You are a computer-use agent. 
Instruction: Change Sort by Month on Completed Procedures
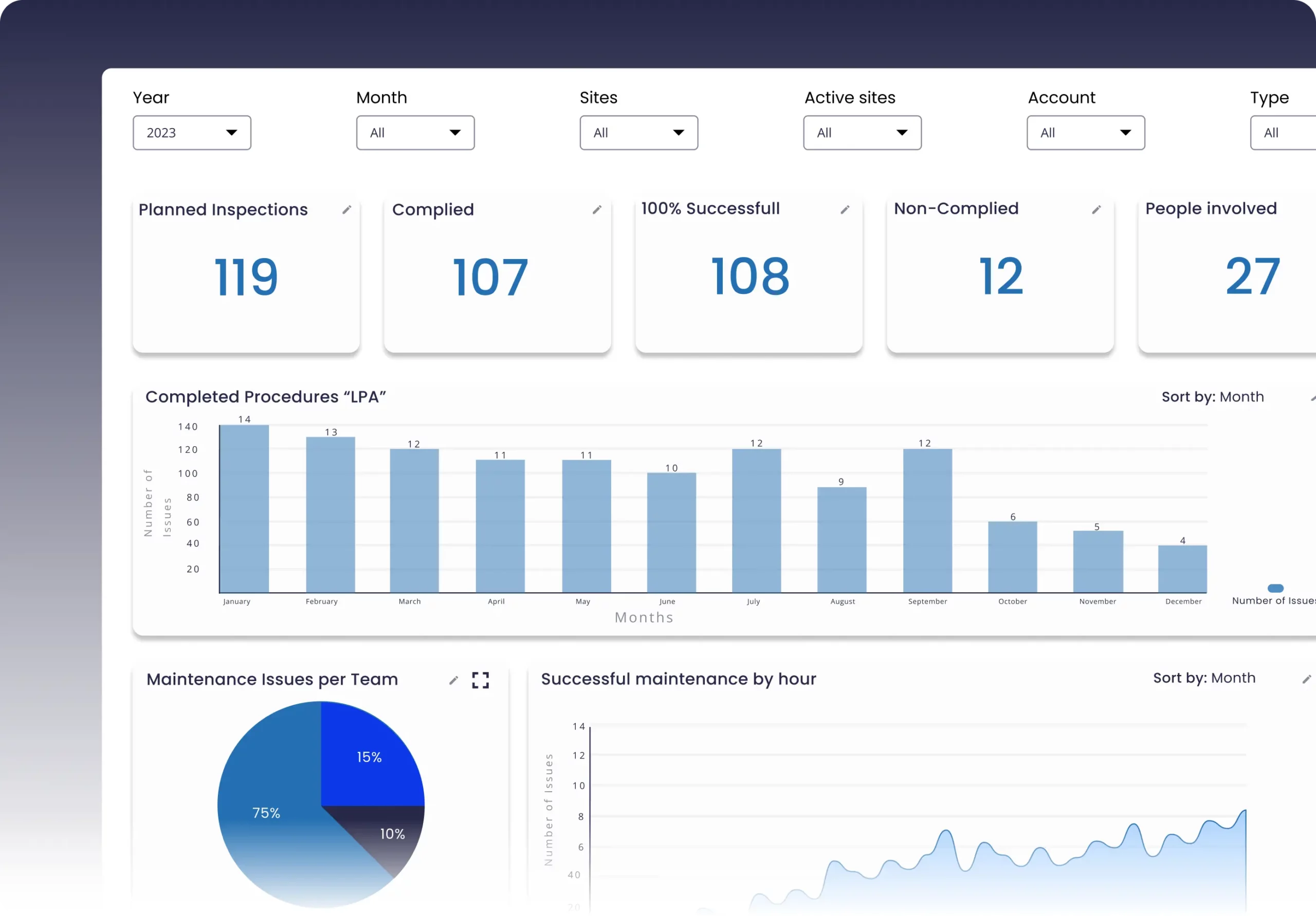coord(1213,397)
